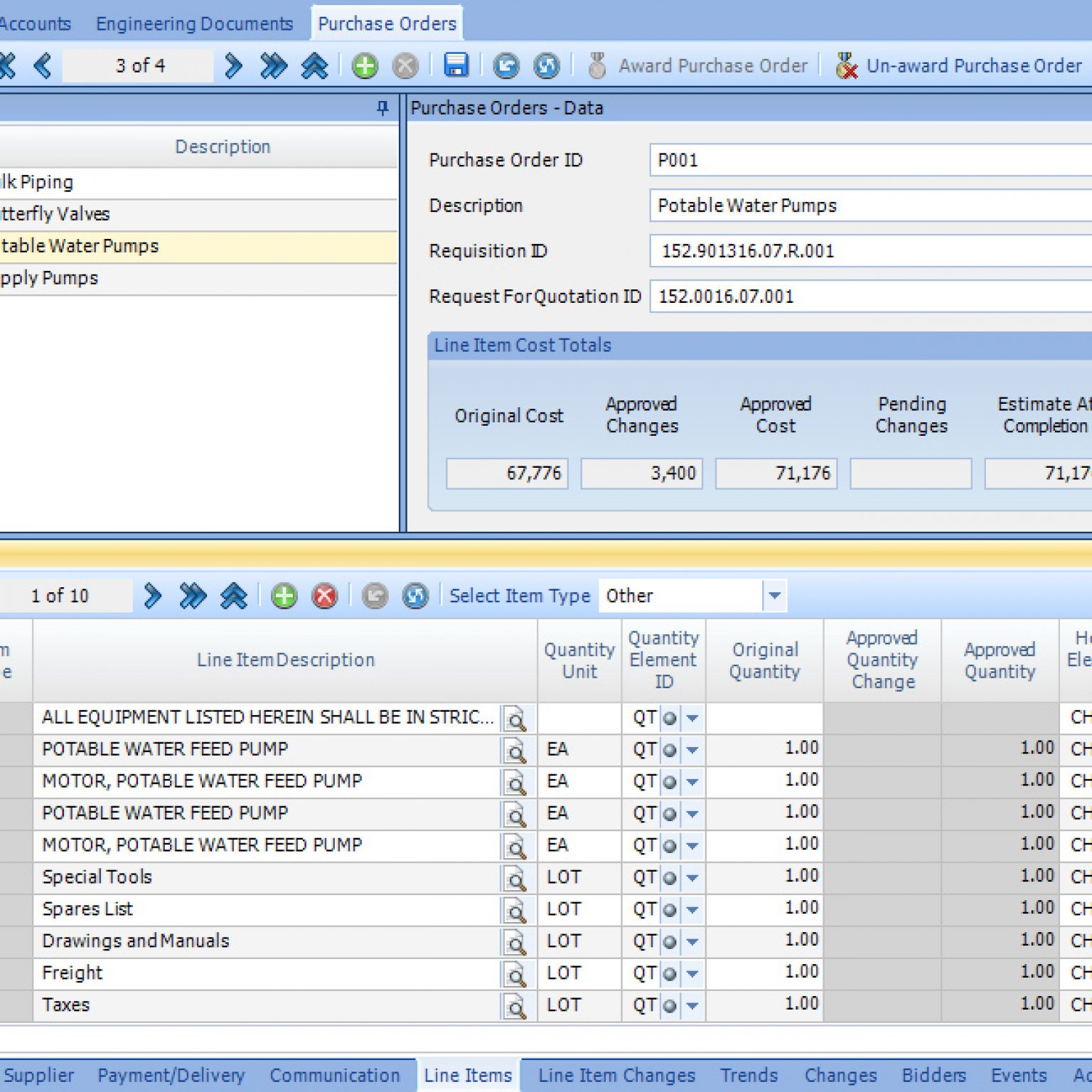Pin the Description list panel

tap(382, 108)
